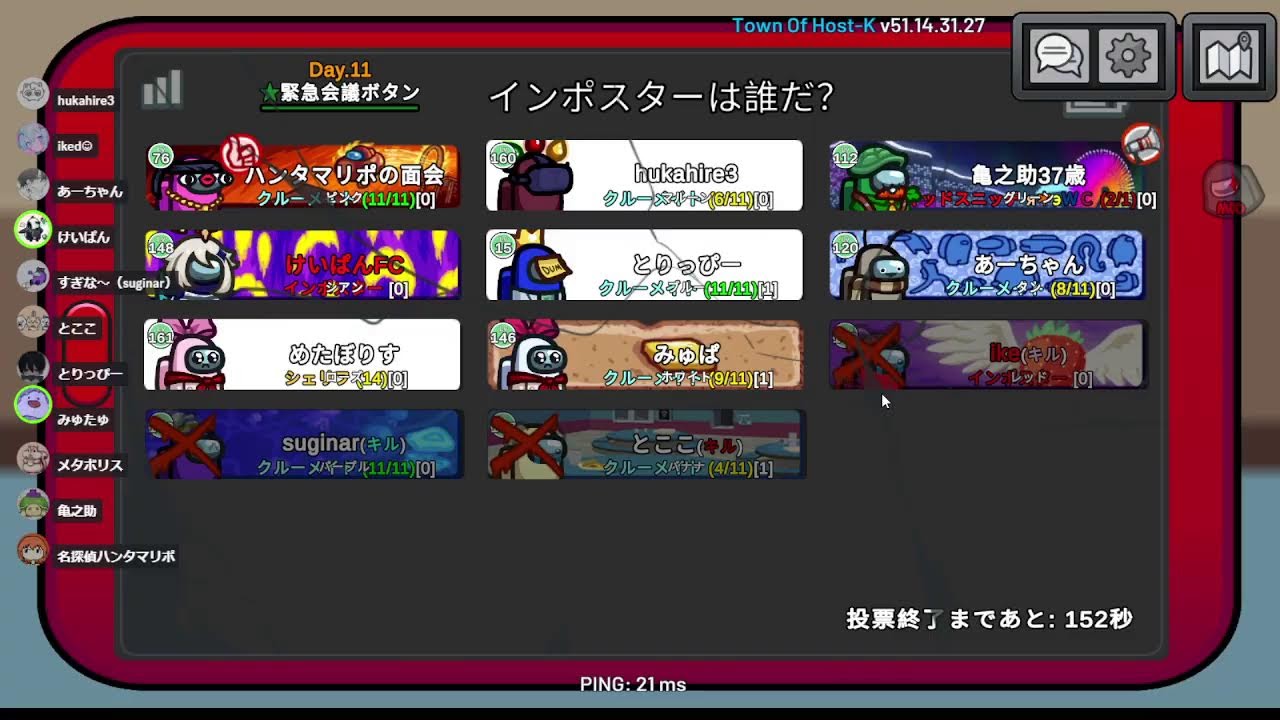Vote for 亀之助37歳 player card
The image size is (1280, 720).
[987, 176]
